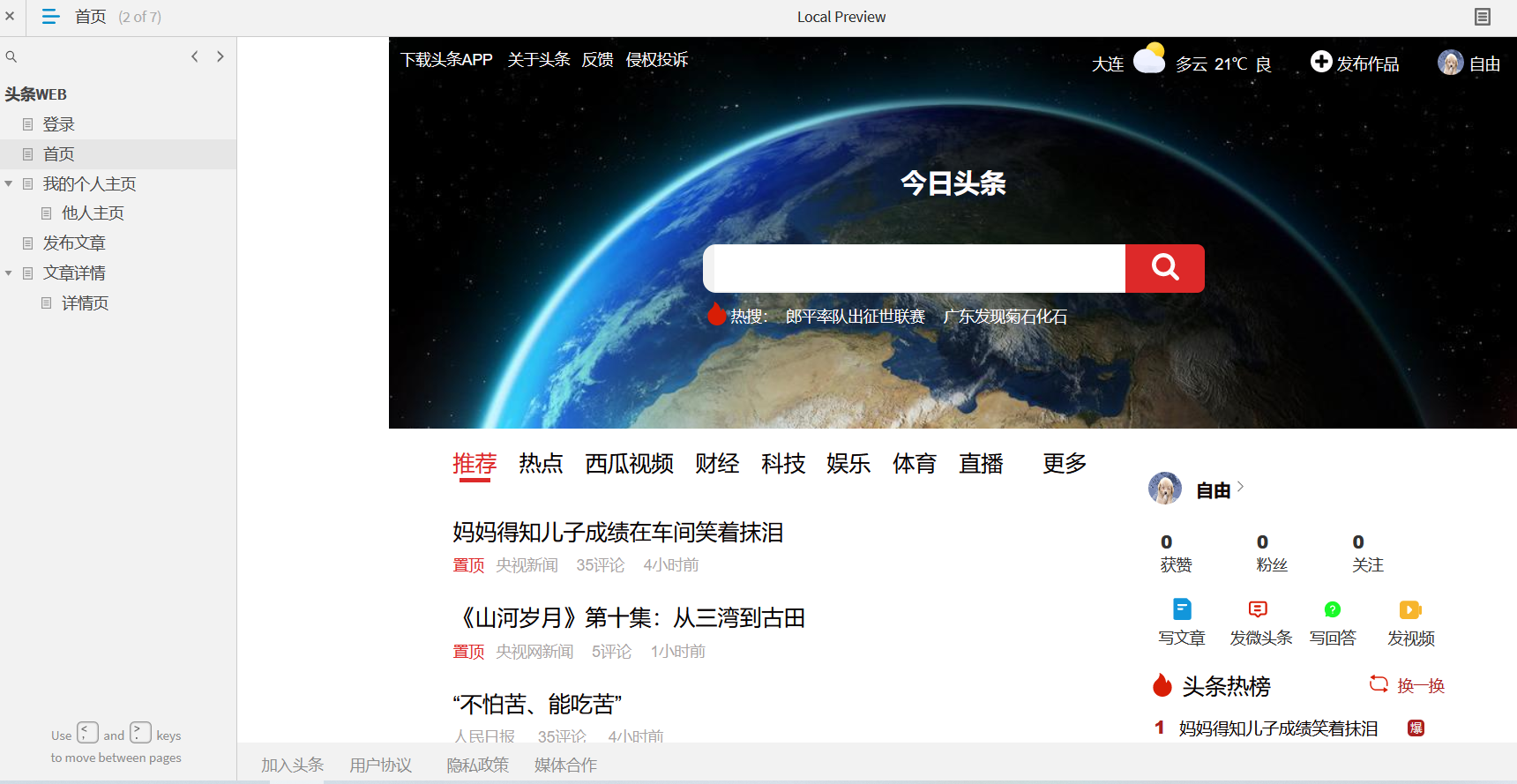Select the 登录 page in sitemap
Screen dimensions: 1517x784
click(59, 124)
